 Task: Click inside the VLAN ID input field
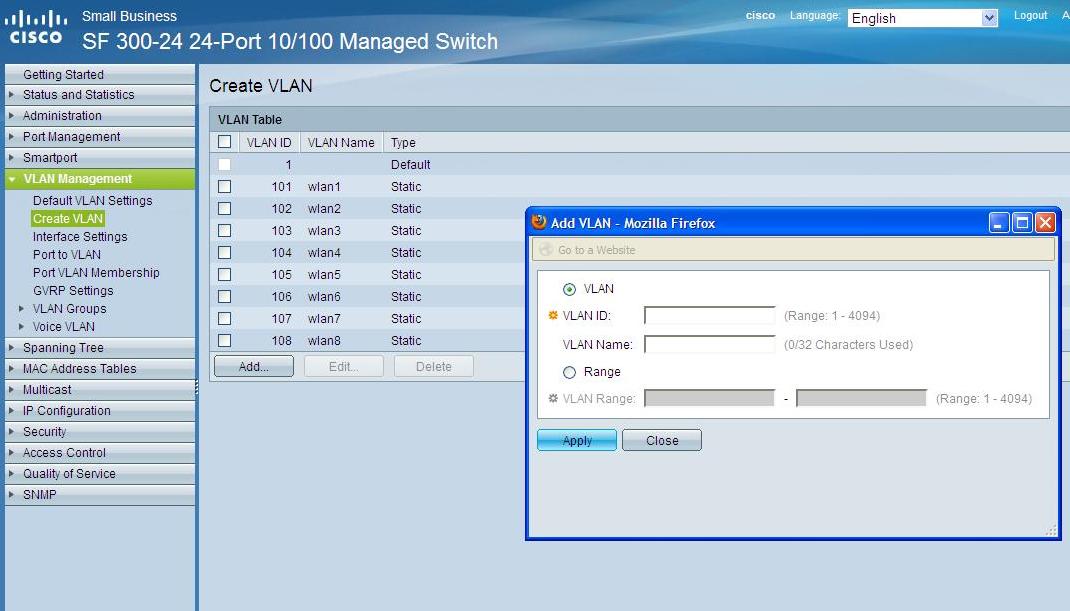click(710, 315)
